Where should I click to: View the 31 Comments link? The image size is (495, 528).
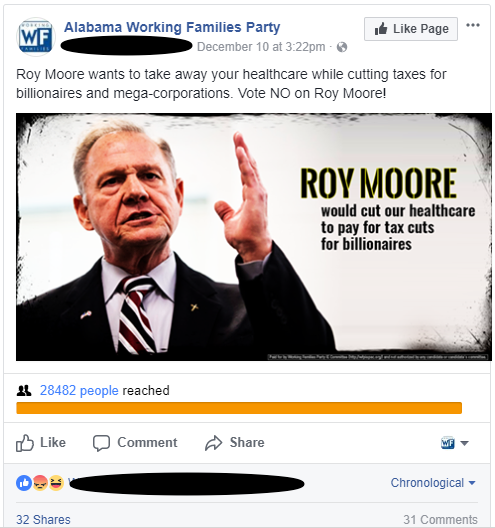440,519
